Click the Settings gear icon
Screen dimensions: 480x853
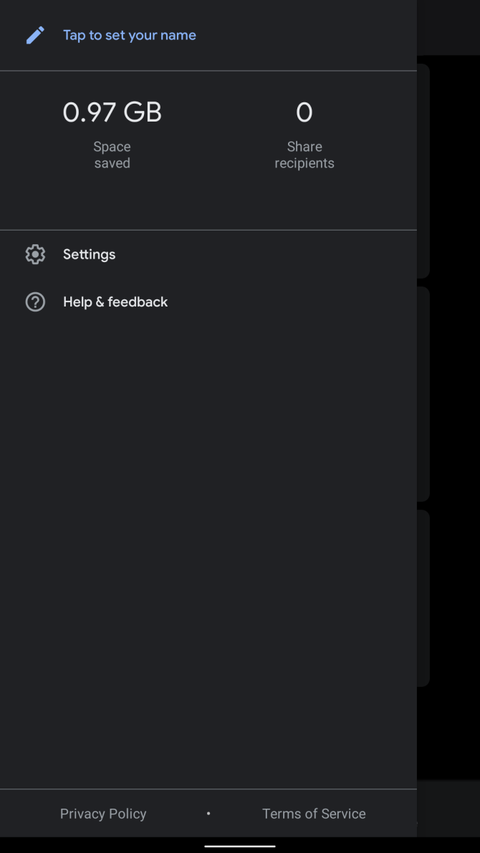(x=35, y=254)
